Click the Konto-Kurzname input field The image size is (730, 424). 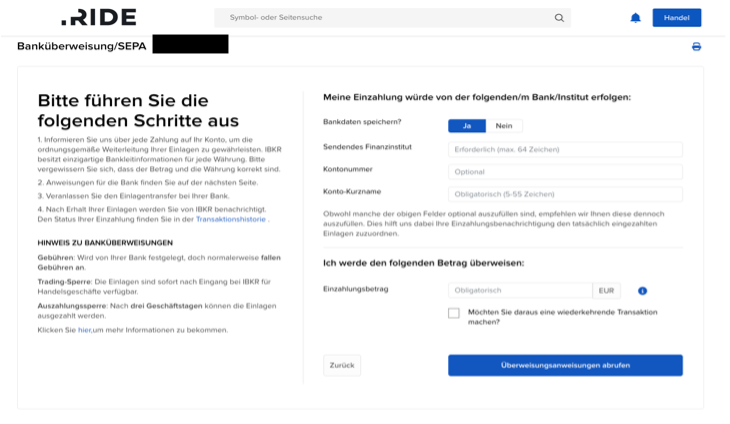(x=565, y=194)
